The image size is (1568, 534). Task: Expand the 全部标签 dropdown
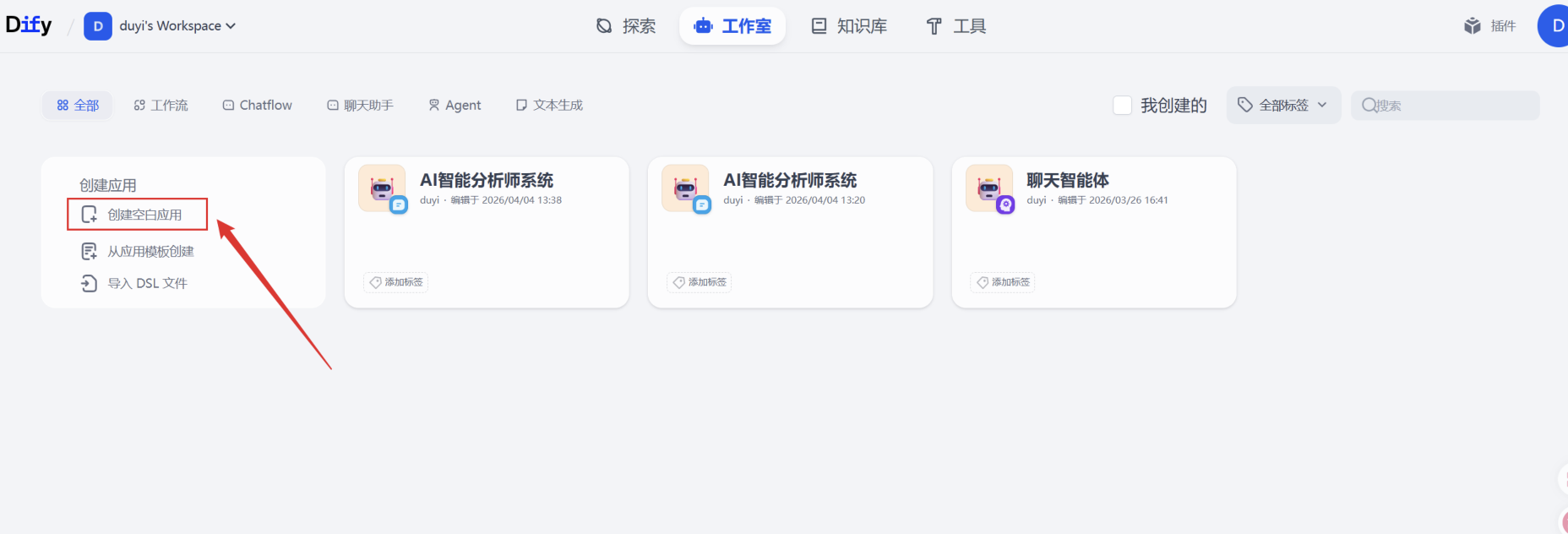pos(1283,106)
